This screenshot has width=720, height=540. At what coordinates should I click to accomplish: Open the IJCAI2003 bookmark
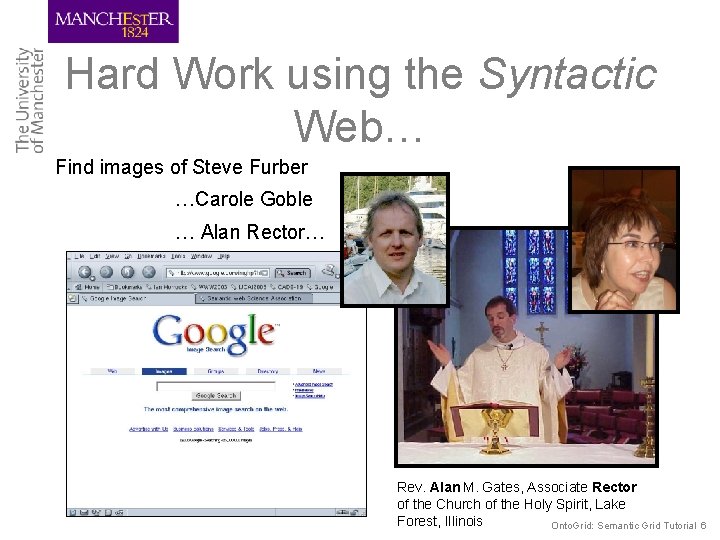249,287
